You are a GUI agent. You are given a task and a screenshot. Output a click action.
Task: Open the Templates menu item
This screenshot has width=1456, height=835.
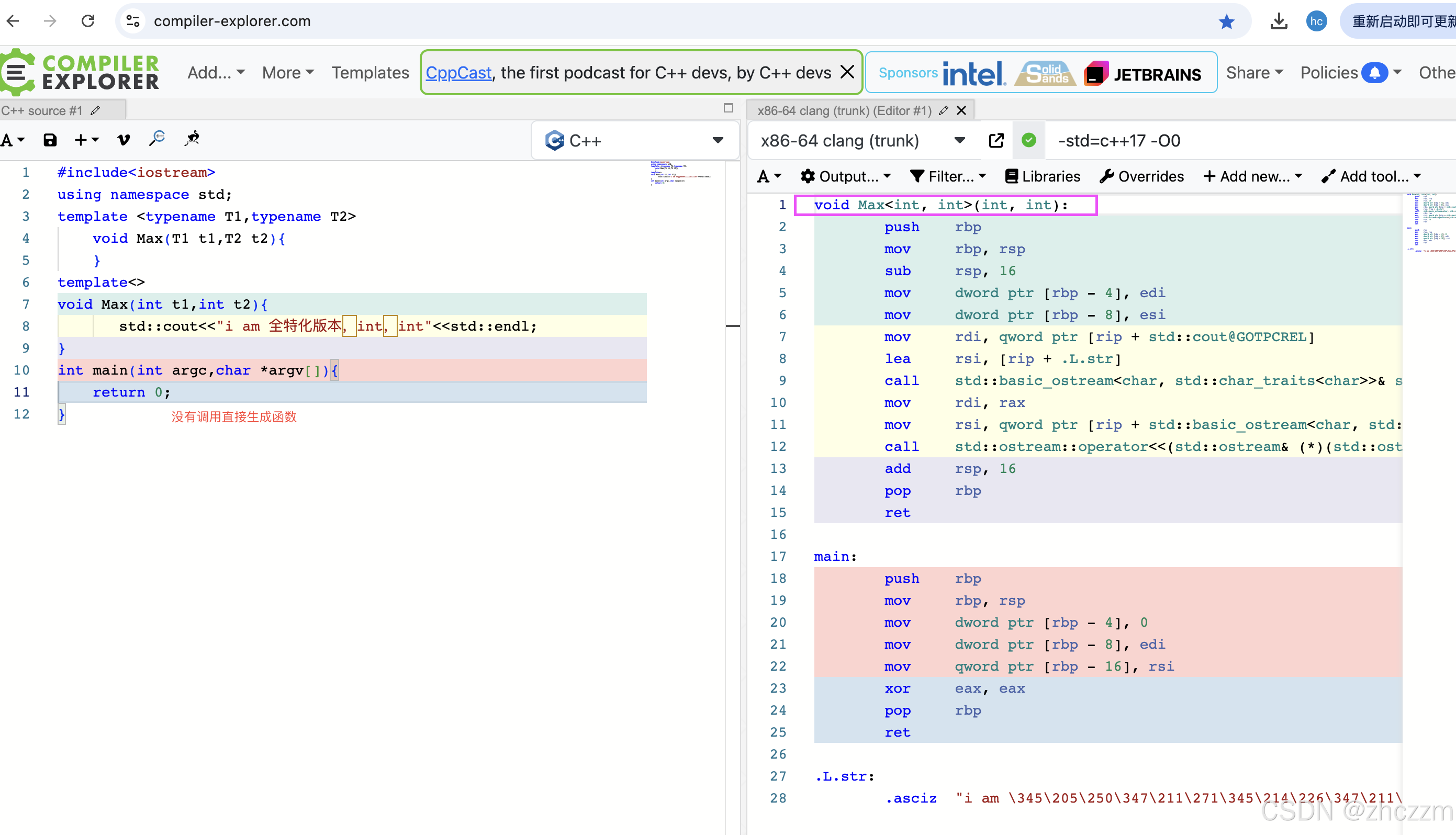(x=370, y=73)
